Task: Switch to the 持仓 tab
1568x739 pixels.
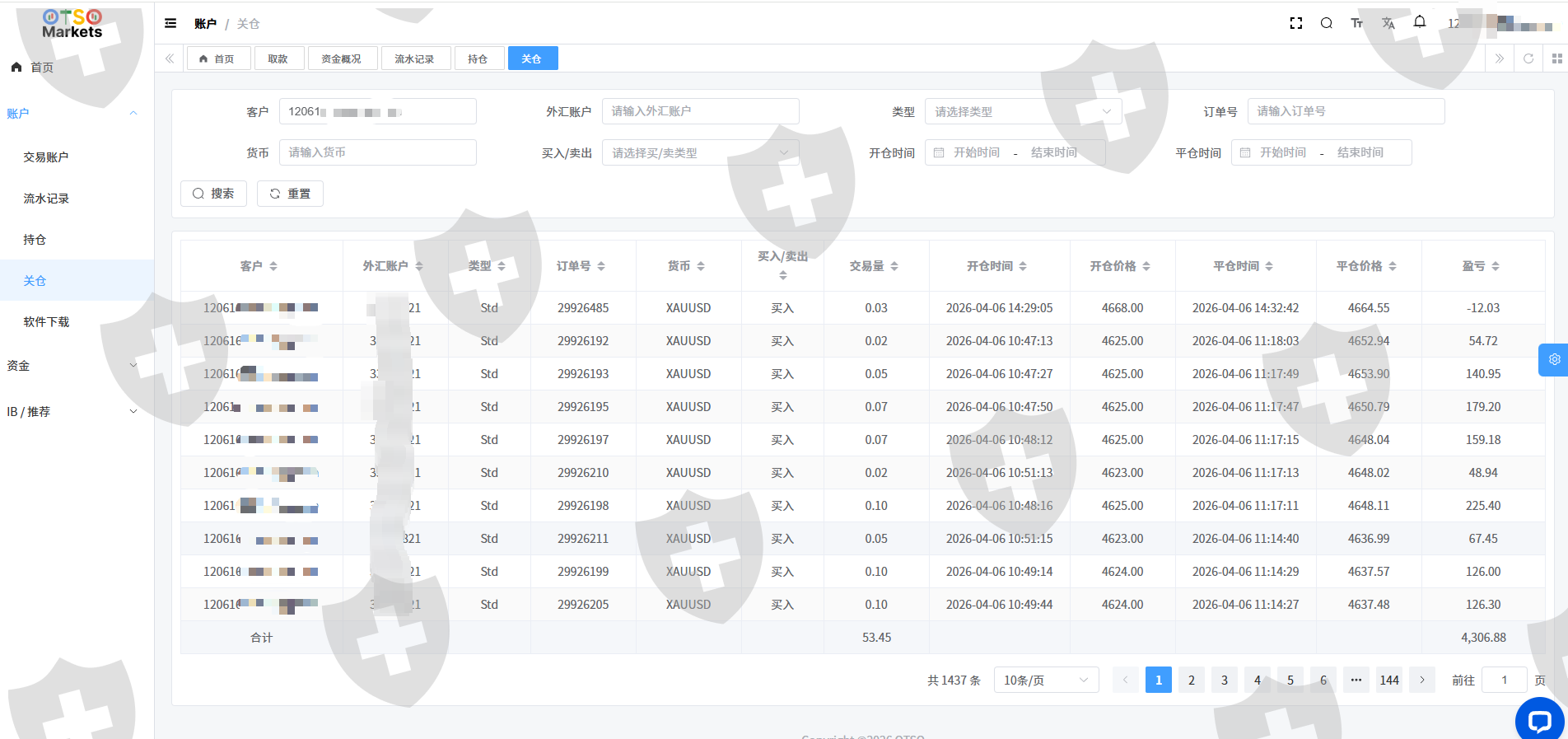Action: [478, 58]
